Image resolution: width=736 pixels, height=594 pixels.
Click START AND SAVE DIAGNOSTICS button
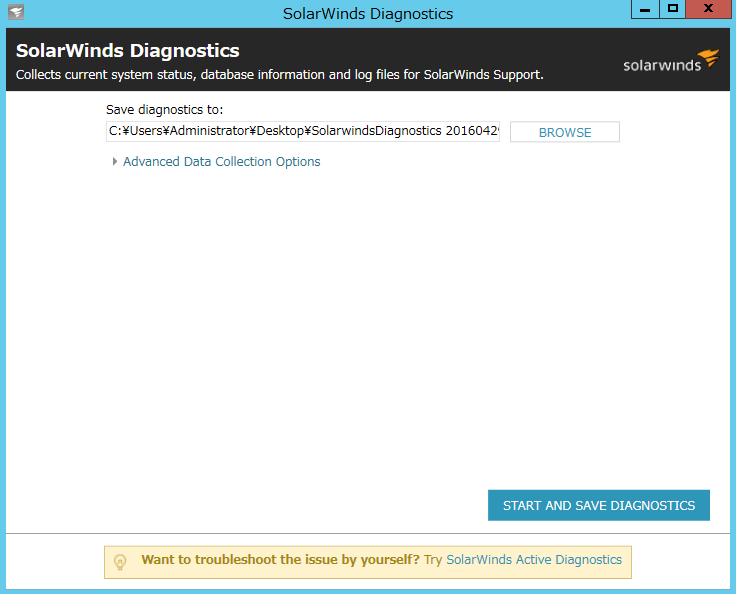pos(598,505)
